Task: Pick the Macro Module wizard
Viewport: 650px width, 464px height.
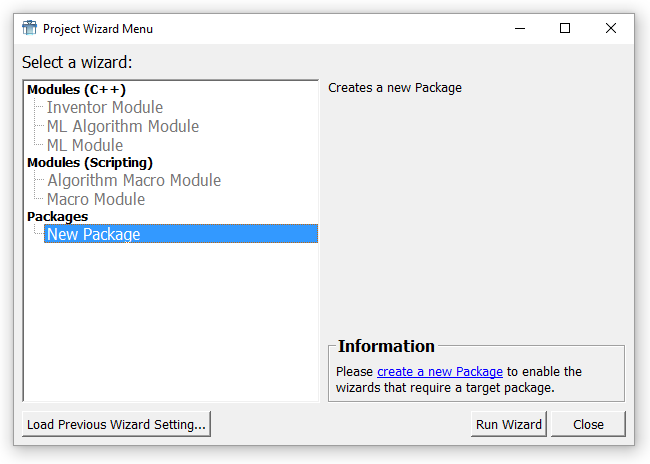Action: pos(96,199)
